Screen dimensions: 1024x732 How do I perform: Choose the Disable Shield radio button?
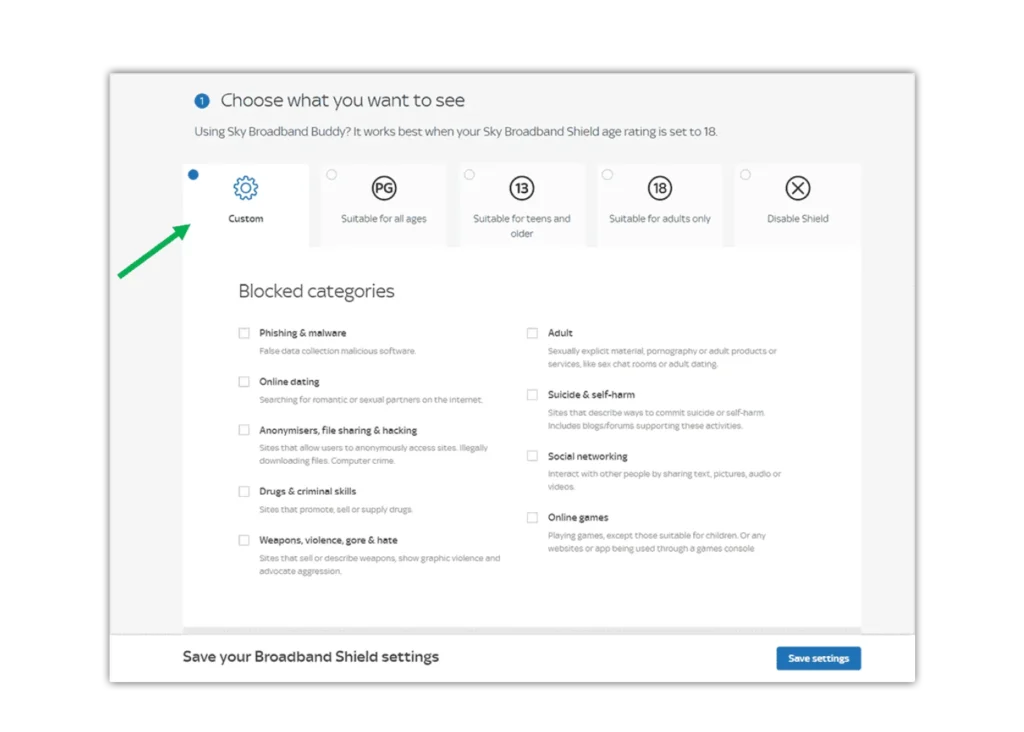tap(745, 175)
